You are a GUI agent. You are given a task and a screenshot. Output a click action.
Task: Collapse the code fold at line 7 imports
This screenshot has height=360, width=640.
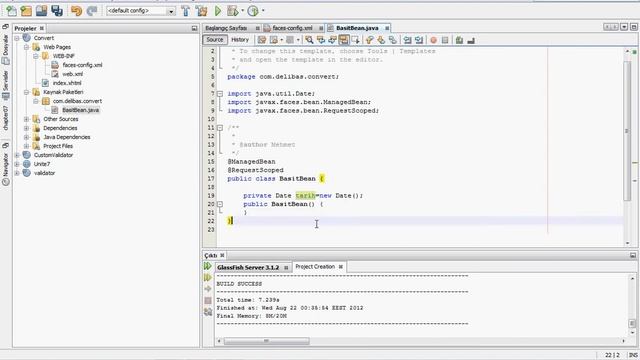click(x=220, y=94)
